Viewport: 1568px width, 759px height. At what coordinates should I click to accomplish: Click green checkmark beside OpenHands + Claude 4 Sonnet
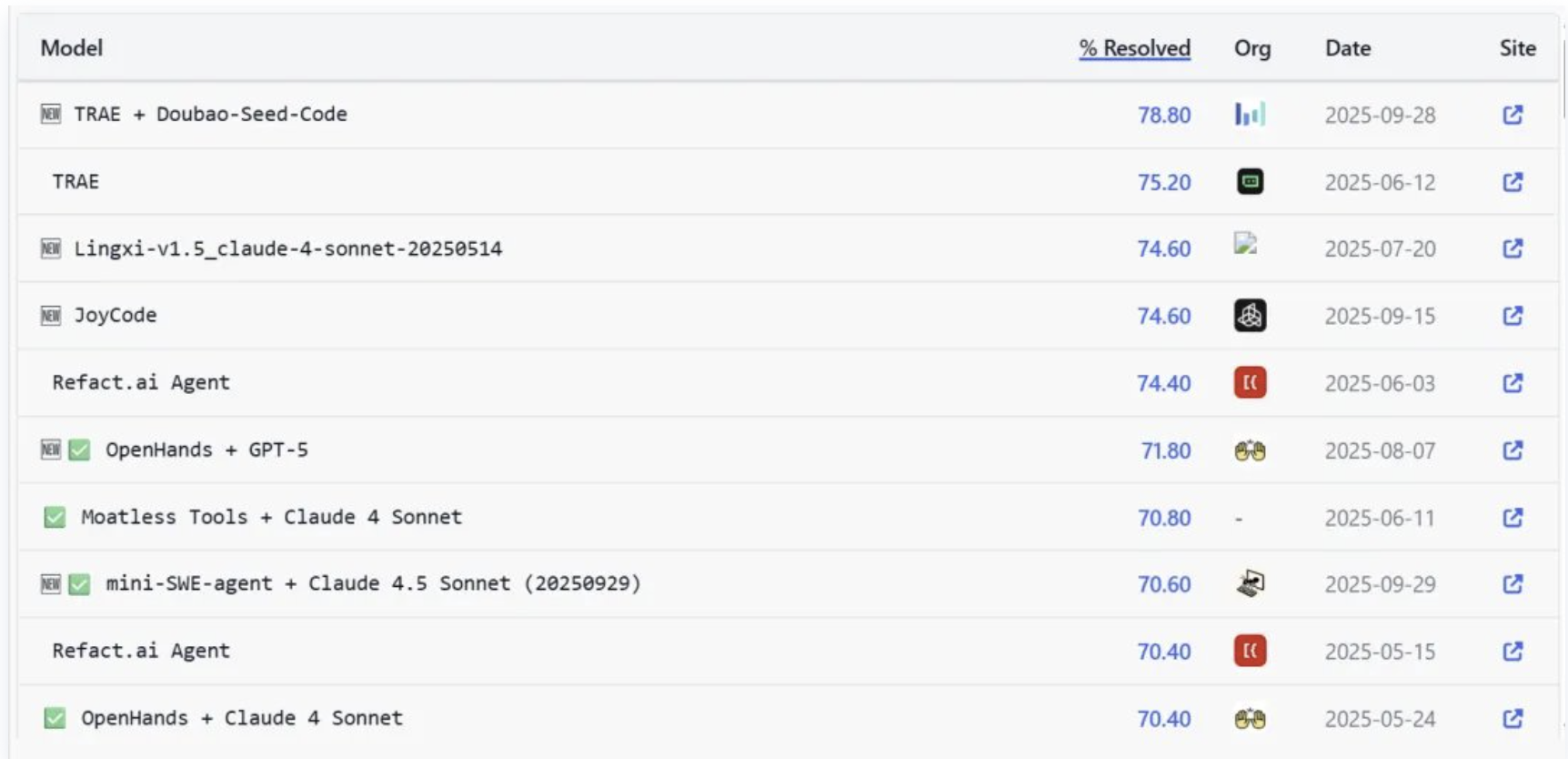point(55,718)
